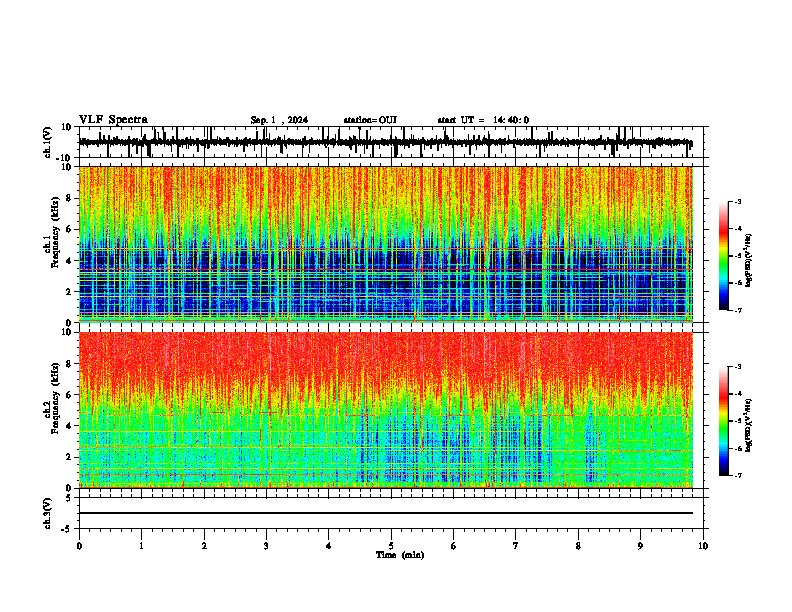
Task: Click the "-7" label below ch.2 color bar
Action: pyautogui.click(x=737, y=475)
